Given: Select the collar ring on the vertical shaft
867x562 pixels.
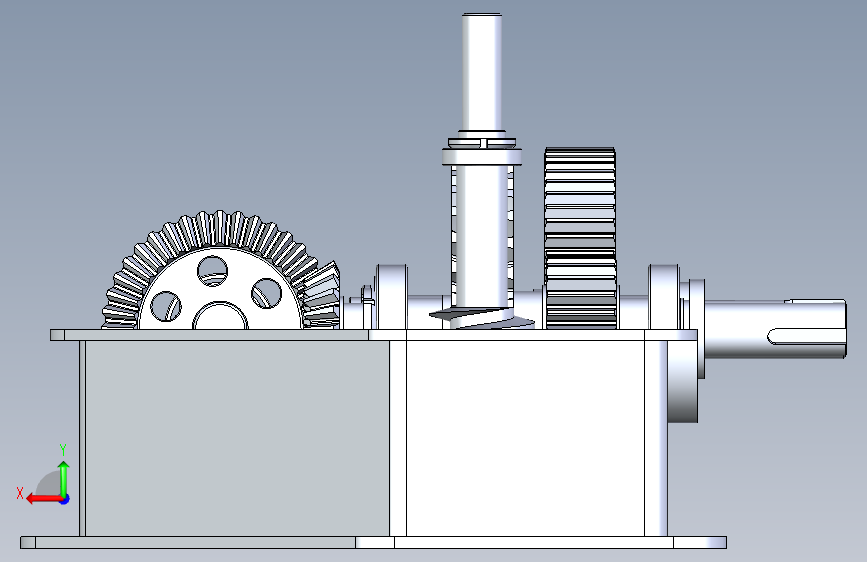Looking at the screenshot, I should (482, 157).
